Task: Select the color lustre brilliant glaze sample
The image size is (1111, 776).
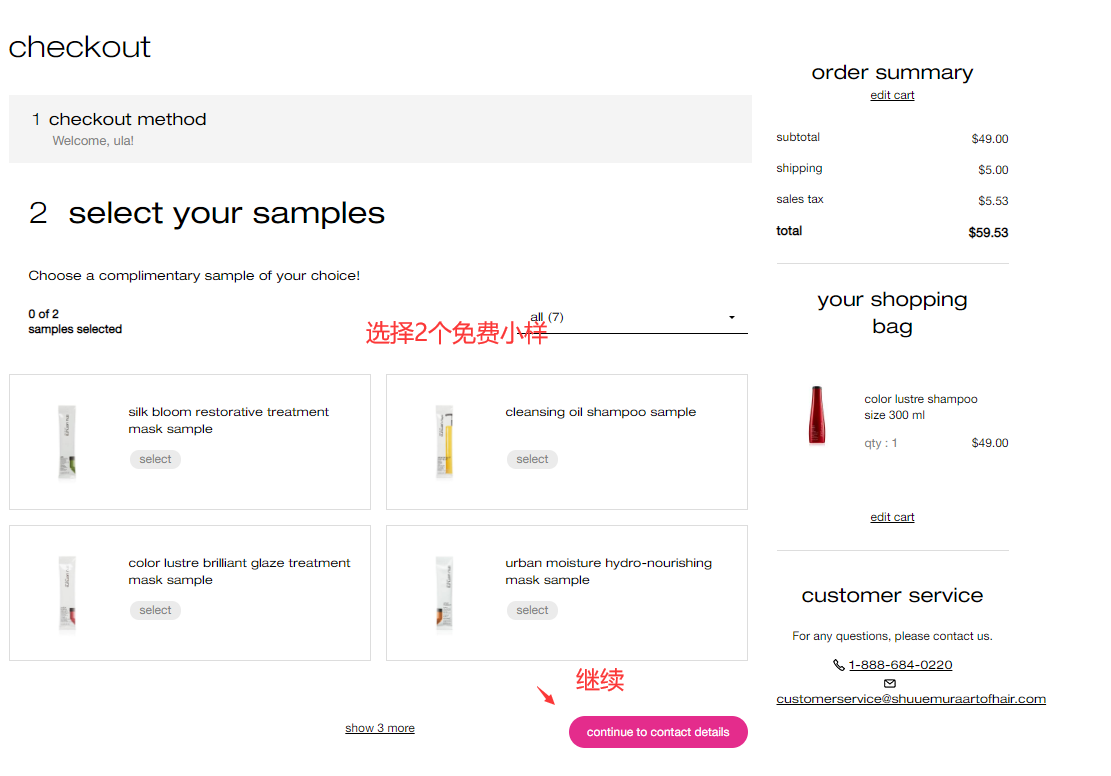Action: click(155, 611)
